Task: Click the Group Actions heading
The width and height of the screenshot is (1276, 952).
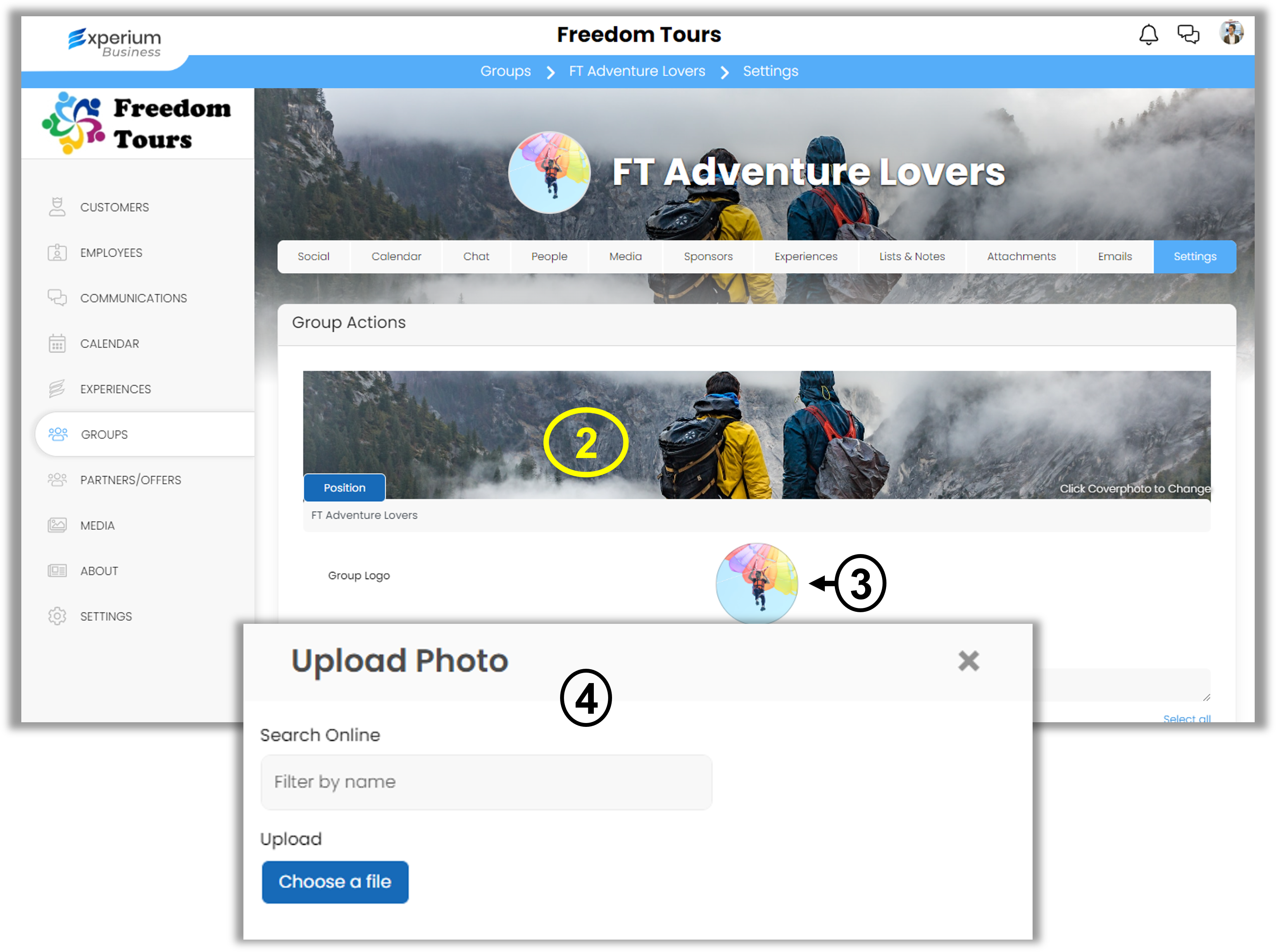Action: 349,323
